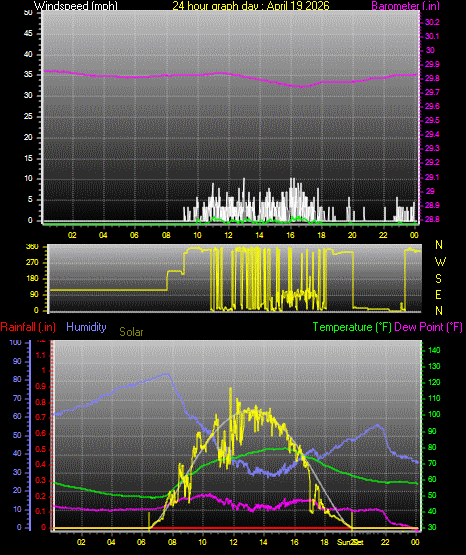466x555 pixels.
Task: Click the Solar legend label
Action: [x=131, y=332]
